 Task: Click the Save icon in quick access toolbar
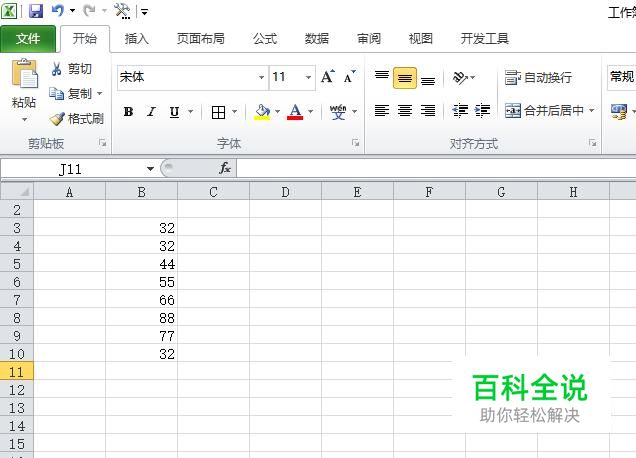tap(36, 11)
